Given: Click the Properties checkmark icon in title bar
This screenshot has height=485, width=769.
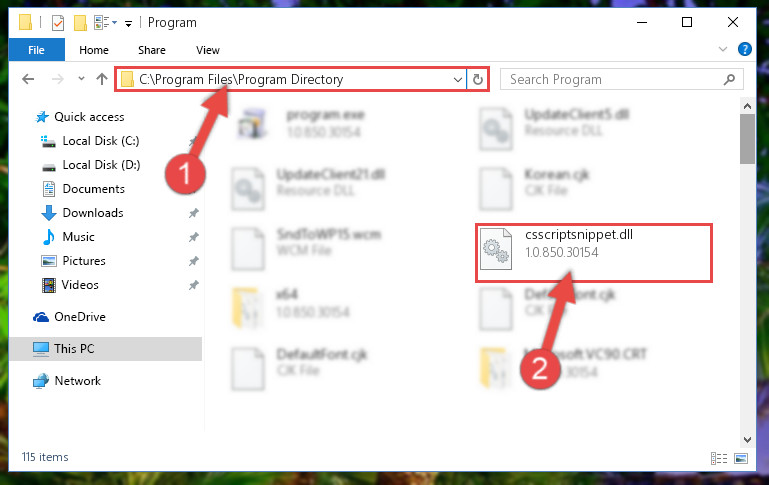Looking at the screenshot, I should [58, 23].
